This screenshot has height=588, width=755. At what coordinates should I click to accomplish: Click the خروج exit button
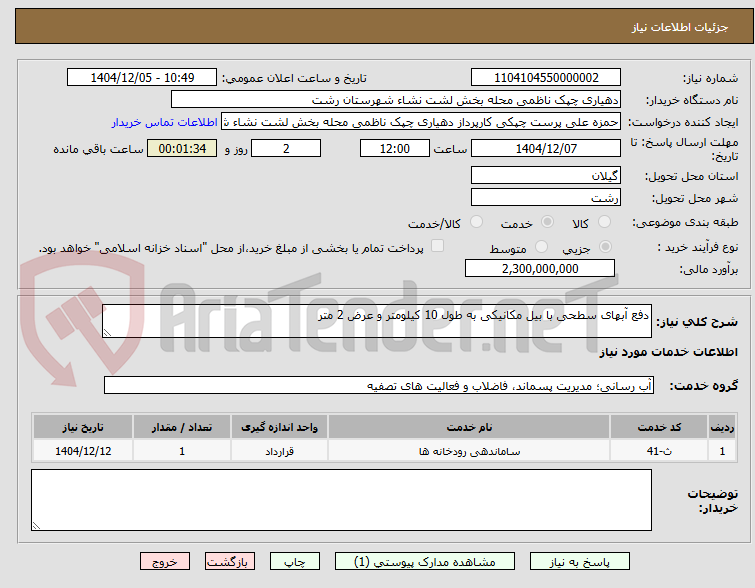click(x=165, y=562)
